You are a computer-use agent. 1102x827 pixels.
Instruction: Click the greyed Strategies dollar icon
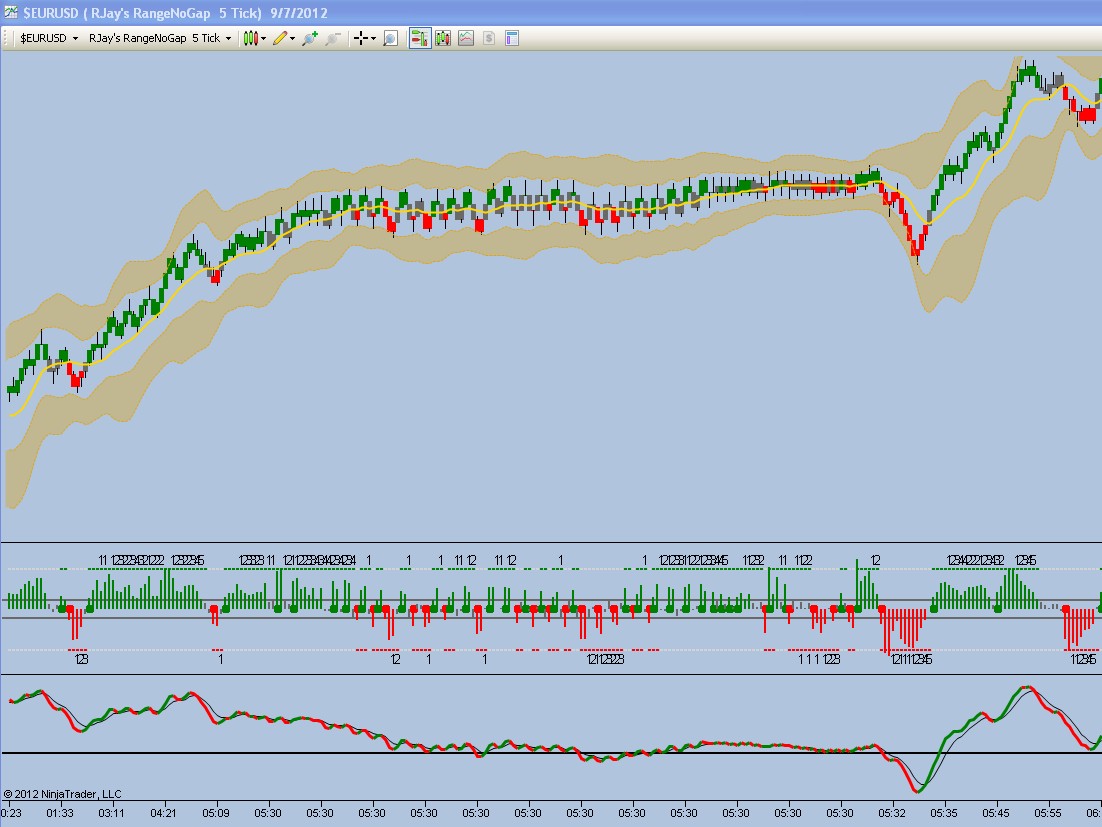489,38
